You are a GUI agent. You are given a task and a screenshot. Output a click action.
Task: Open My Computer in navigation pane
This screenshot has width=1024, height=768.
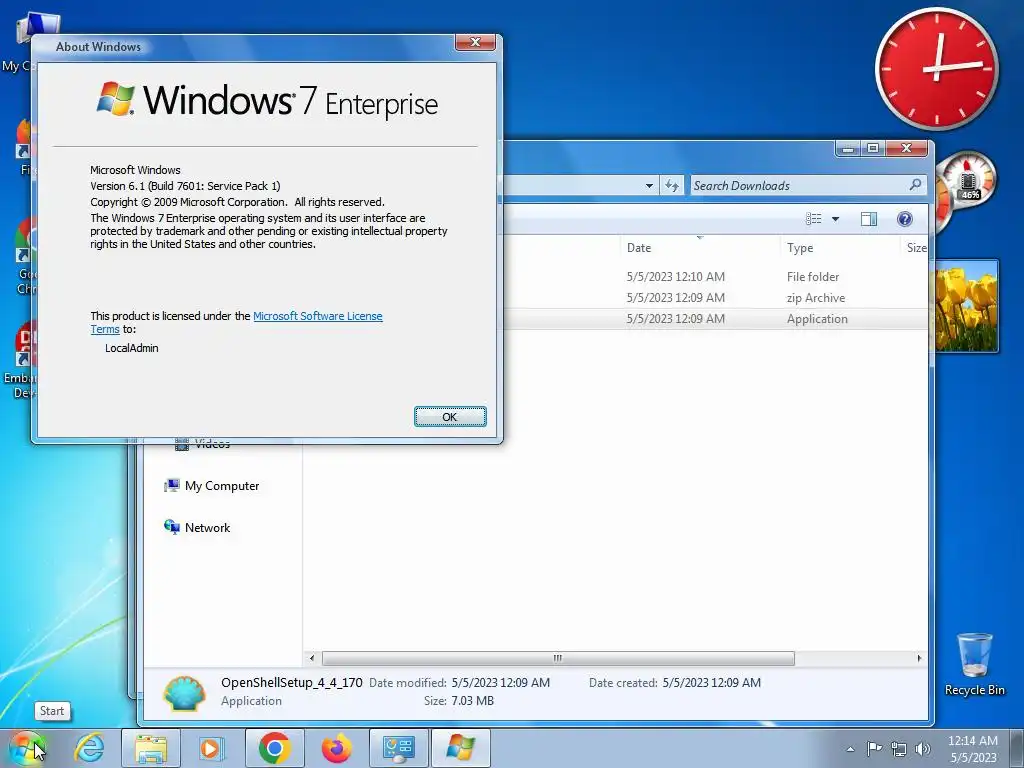[x=212, y=486]
